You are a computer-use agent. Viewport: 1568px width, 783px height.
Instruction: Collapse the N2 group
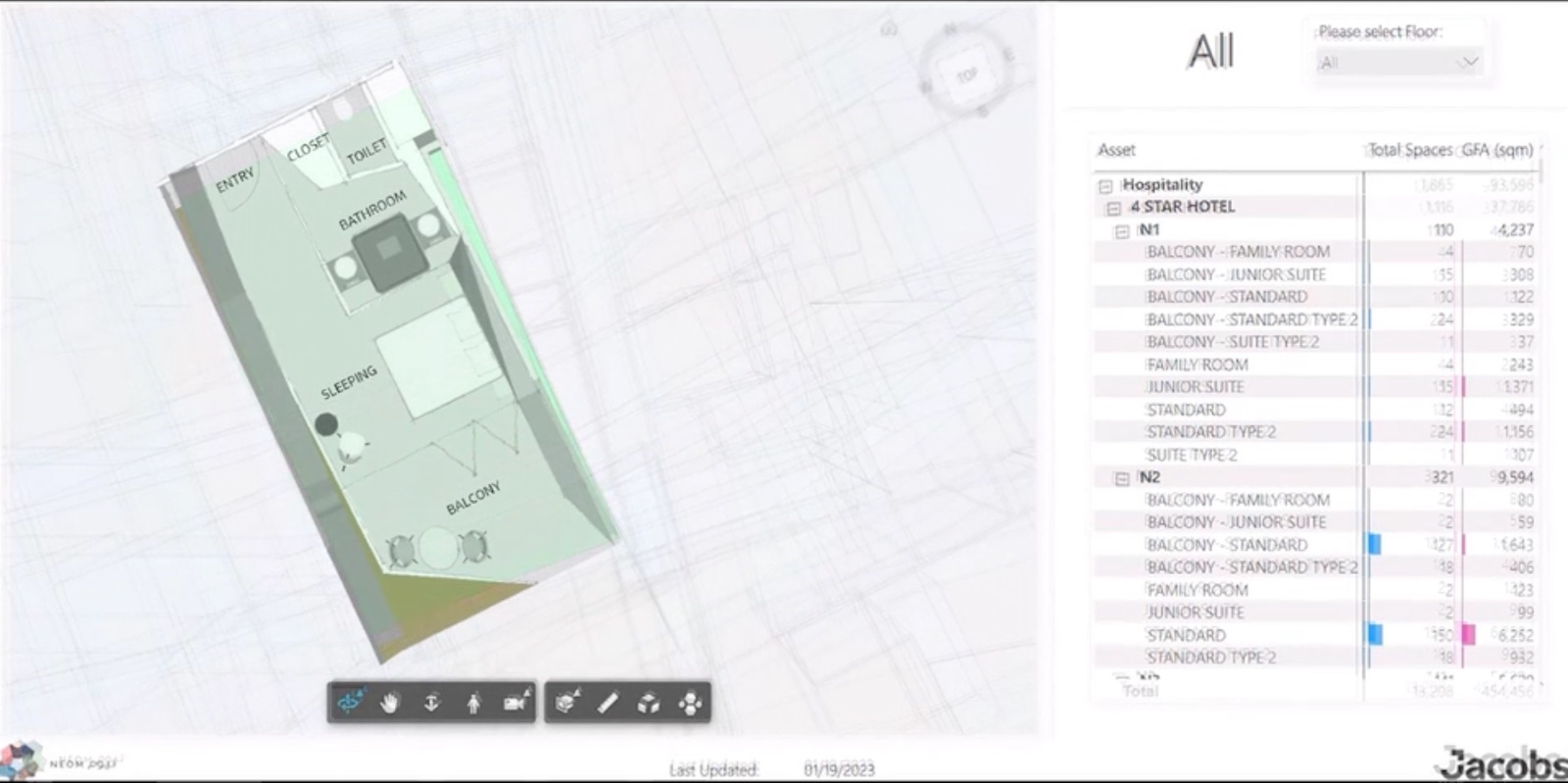[x=1122, y=478]
